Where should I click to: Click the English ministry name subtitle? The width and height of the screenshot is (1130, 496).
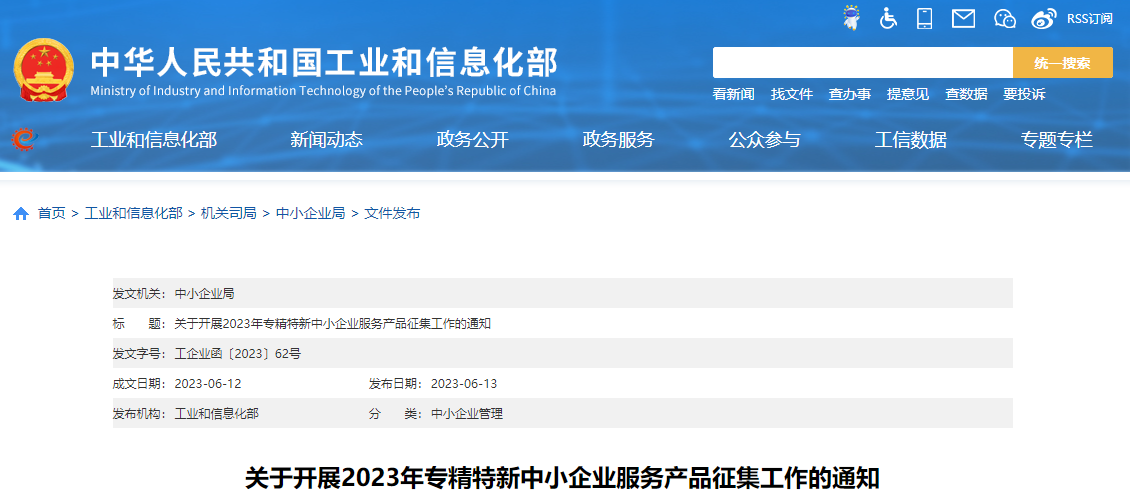pyautogui.click(x=324, y=91)
